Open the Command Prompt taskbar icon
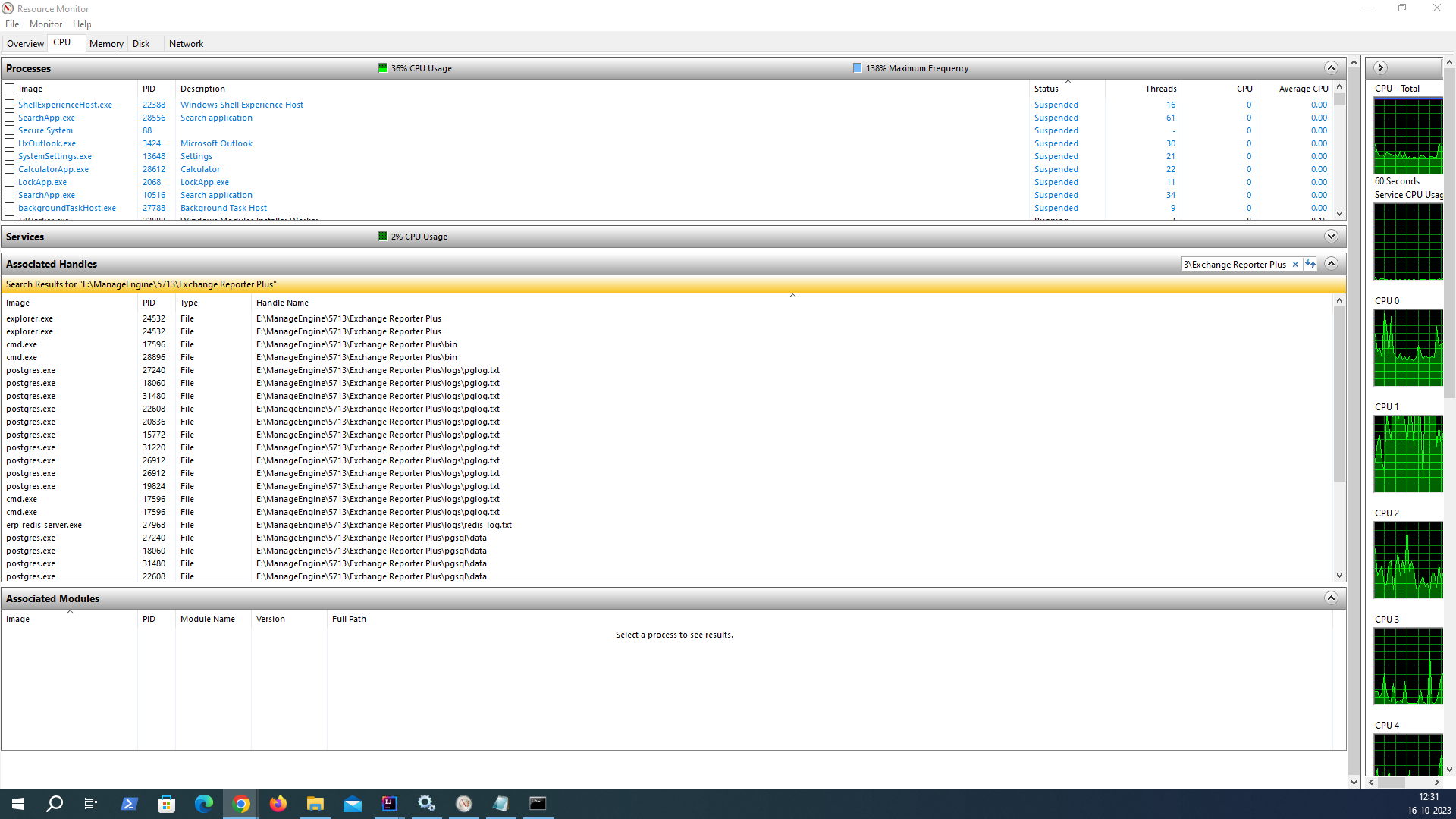The height and width of the screenshot is (819, 1456). (x=538, y=804)
